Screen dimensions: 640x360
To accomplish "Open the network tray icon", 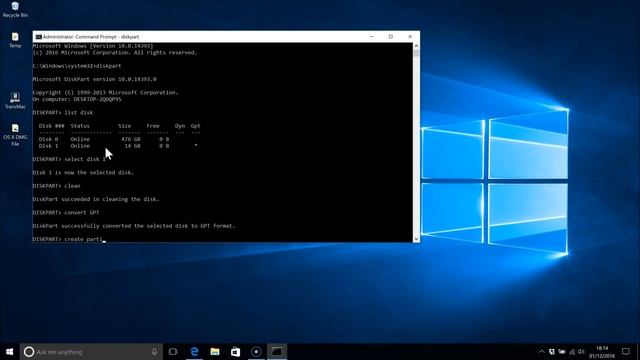I will coord(572,351).
